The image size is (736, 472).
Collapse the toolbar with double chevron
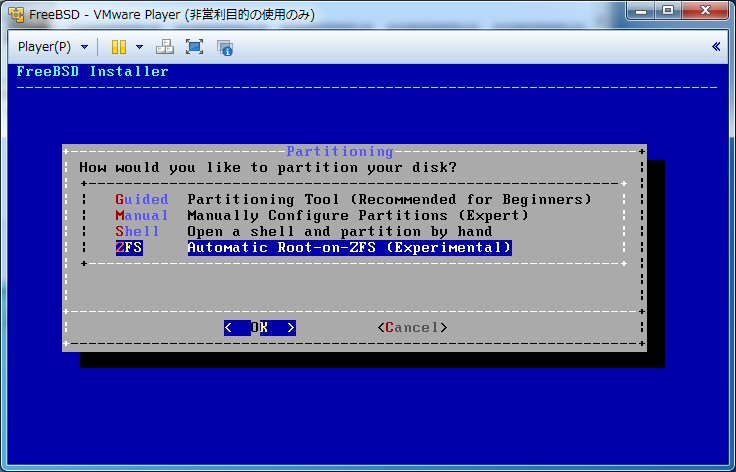[716, 46]
